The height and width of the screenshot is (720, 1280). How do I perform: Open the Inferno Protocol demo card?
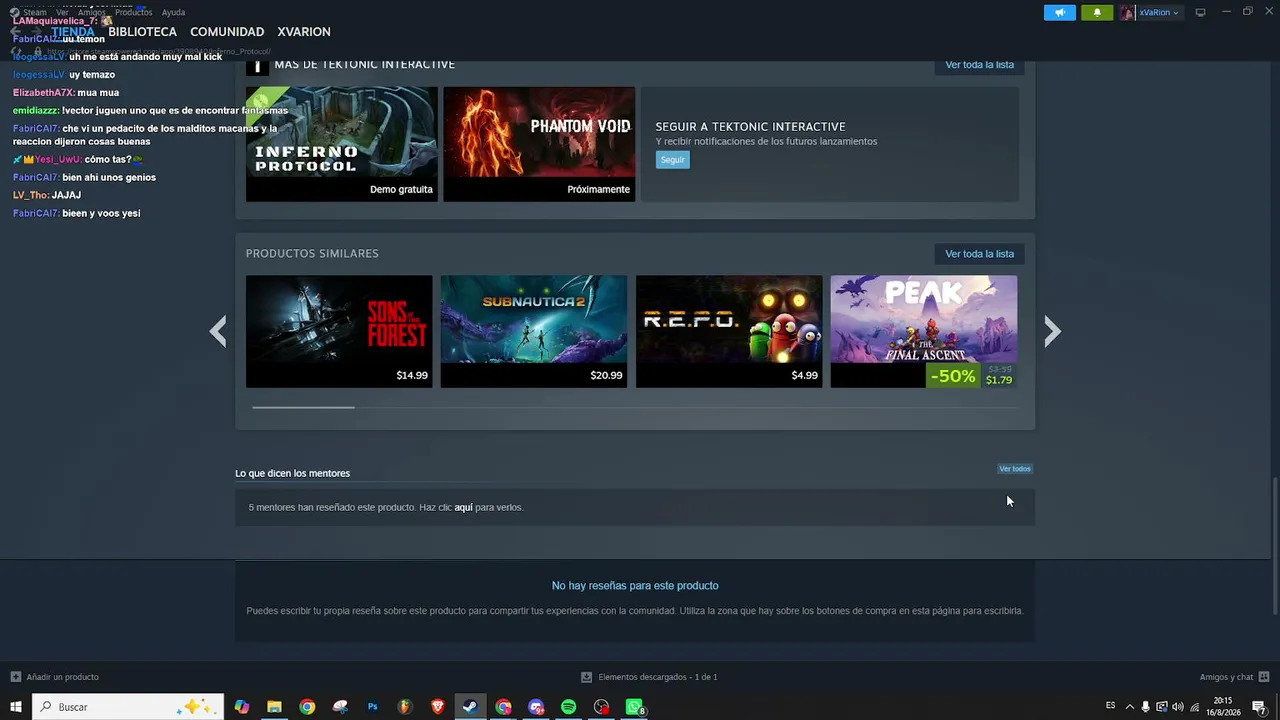tap(342, 144)
